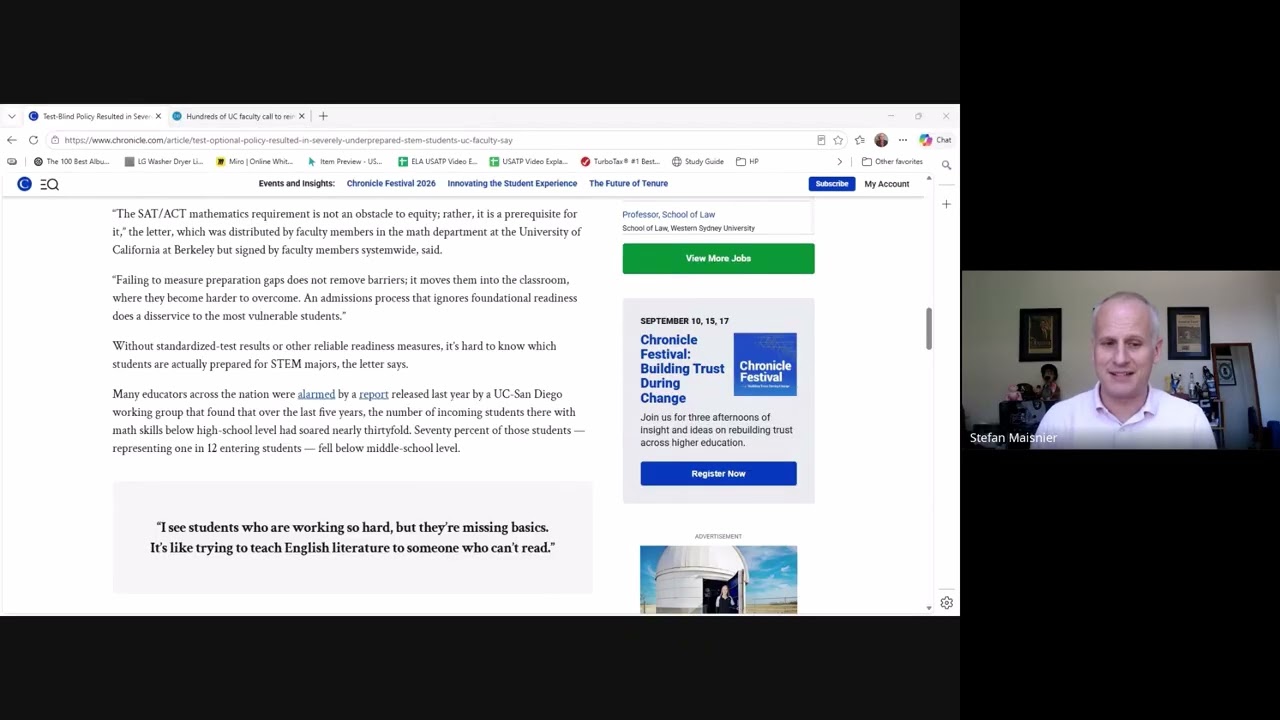Click the observatory advertisement image
This screenshot has width=1280, height=720.
pyautogui.click(x=718, y=579)
